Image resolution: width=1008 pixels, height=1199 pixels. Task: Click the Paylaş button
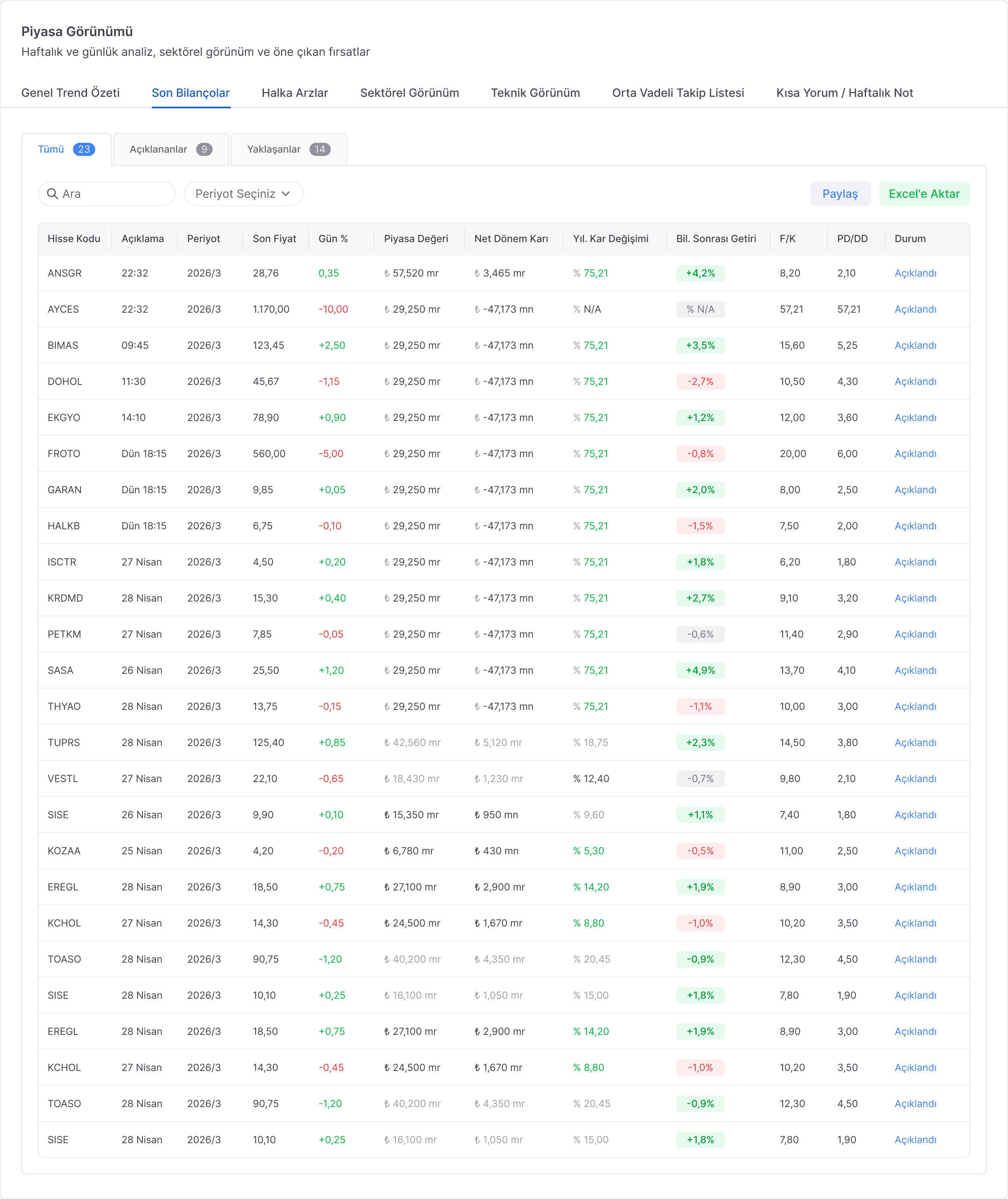(x=840, y=194)
